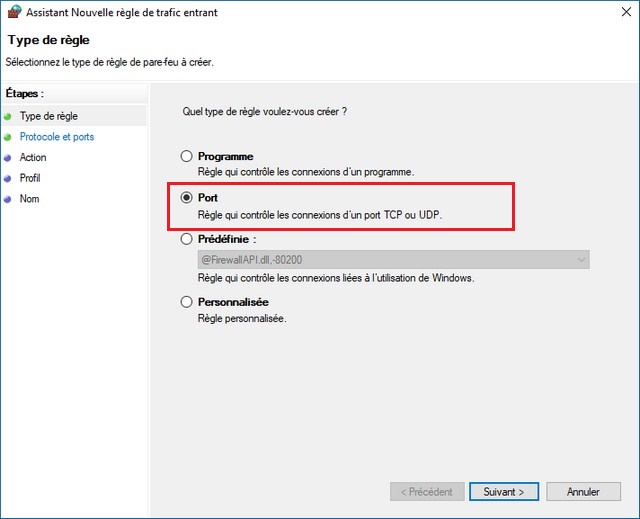The width and height of the screenshot is (640, 519).
Task: Click the blue bullet beside Action
Action: pos(8,158)
